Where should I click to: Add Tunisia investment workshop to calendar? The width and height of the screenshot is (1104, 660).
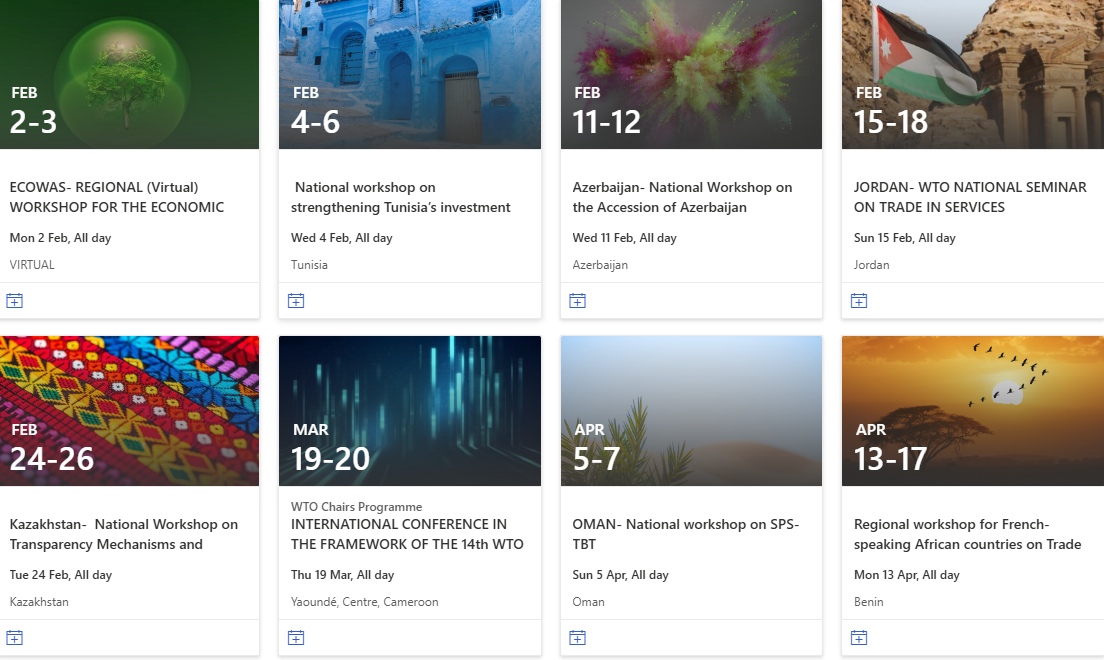click(x=296, y=301)
